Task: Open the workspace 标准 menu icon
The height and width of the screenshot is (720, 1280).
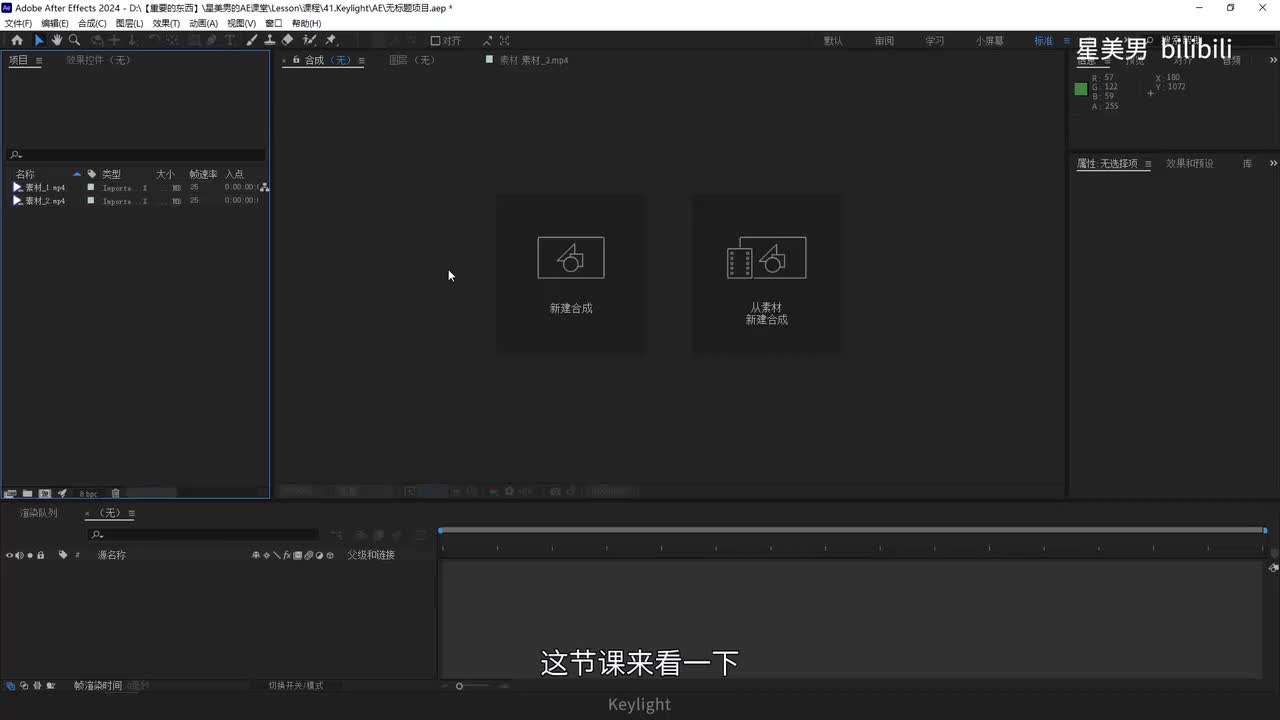Action: (x=1067, y=41)
